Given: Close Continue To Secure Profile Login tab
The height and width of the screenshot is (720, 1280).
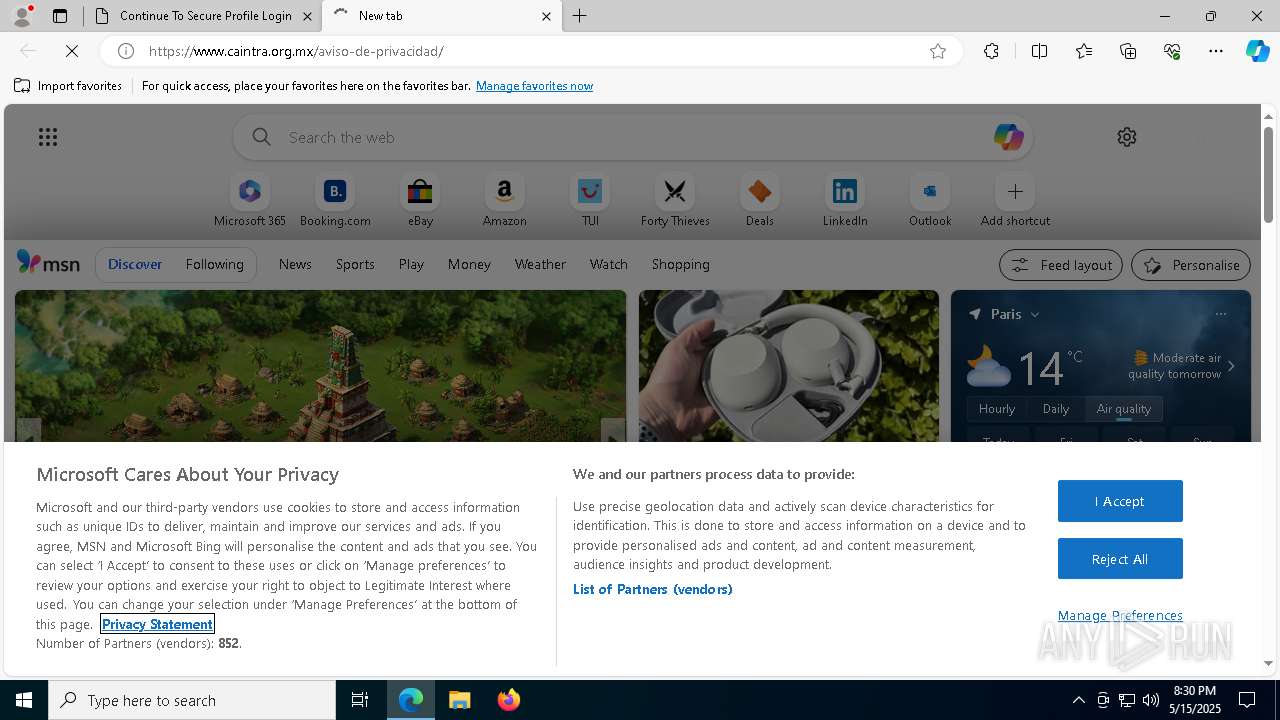Looking at the screenshot, I should click(308, 16).
